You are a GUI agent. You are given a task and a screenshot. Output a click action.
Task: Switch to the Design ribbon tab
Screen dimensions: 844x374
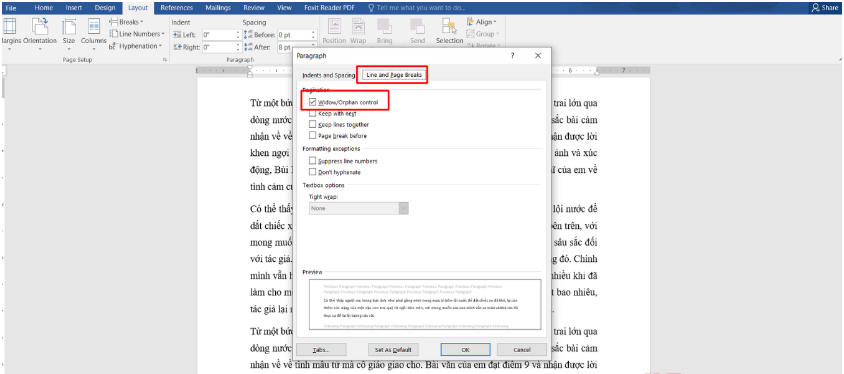point(104,8)
